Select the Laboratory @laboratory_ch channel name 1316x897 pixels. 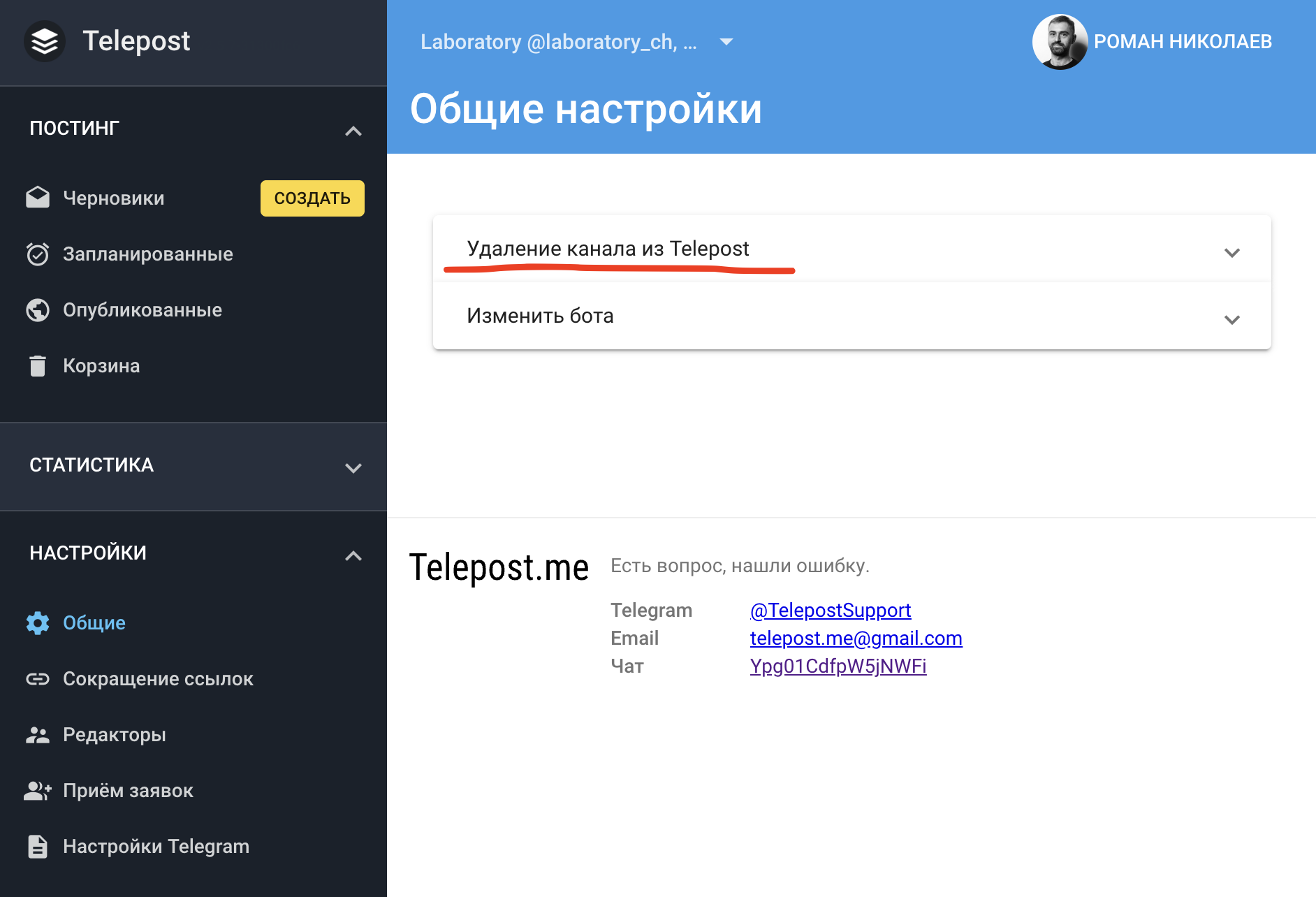point(558,42)
